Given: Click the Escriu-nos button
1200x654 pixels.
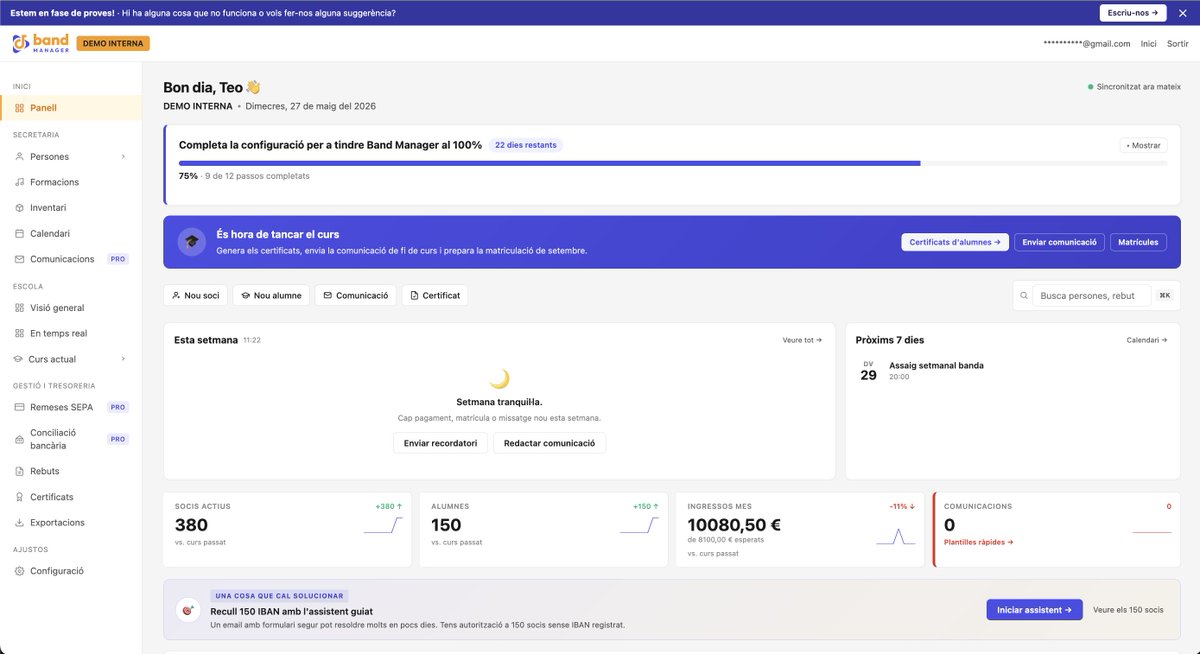Looking at the screenshot, I should tap(1133, 13).
